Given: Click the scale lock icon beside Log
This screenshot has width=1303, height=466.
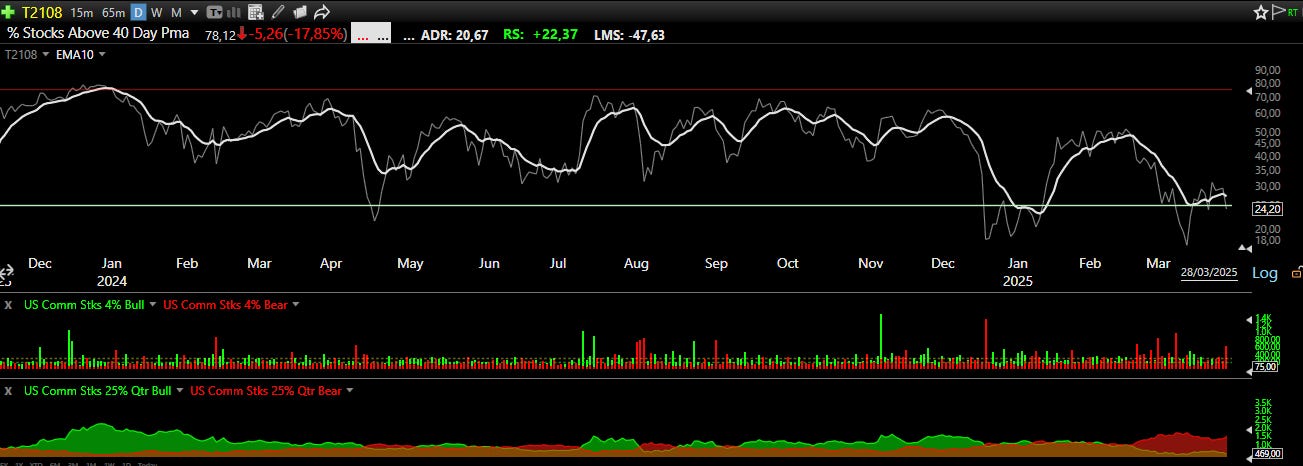Looking at the screenshot, I should (1296, 273).
